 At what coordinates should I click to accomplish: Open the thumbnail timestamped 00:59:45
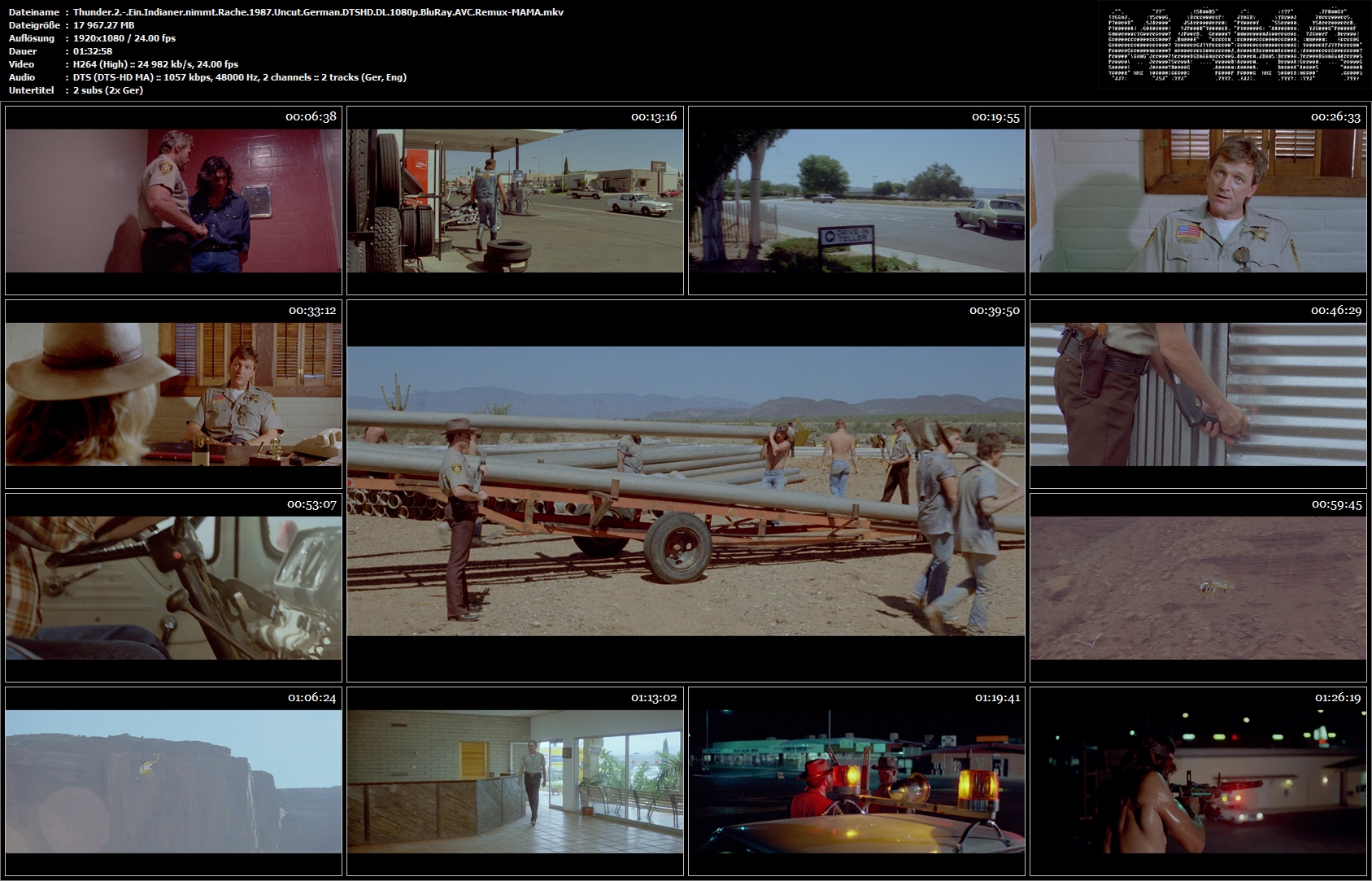click(1198, 587)
